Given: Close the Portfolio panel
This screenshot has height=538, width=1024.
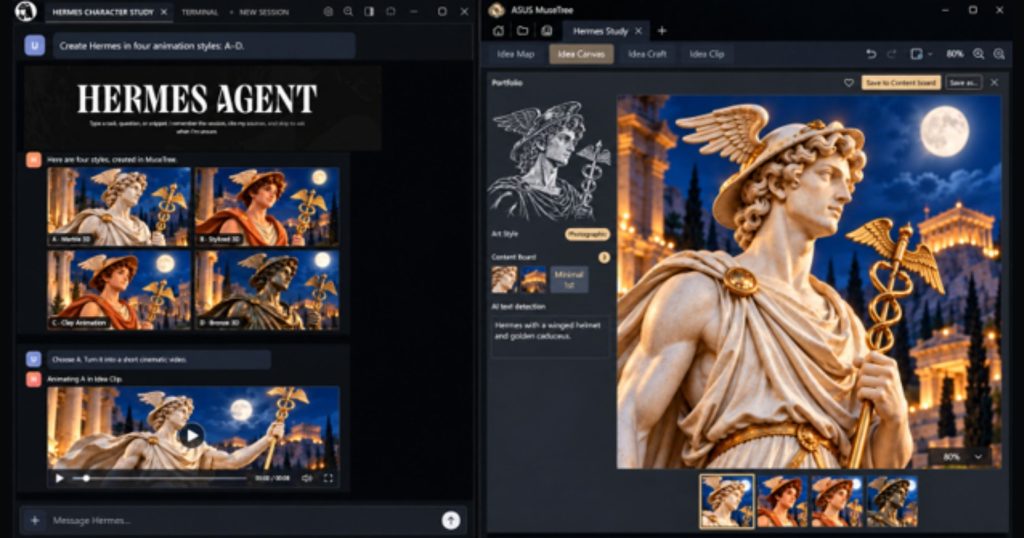Looking at the screenshot, I should pyautogui.click(x=994, y=83).
